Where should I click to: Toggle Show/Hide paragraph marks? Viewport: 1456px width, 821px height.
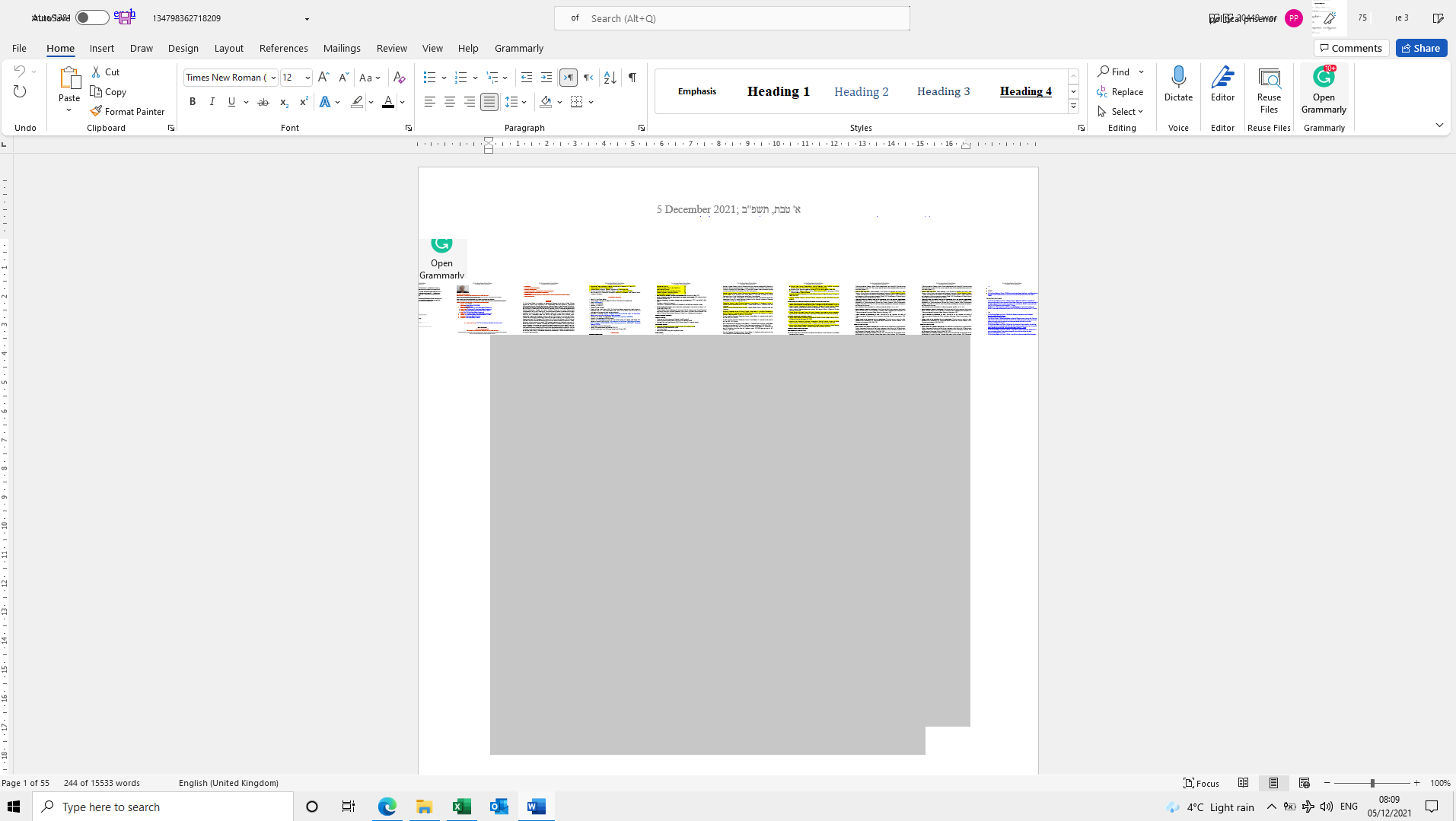coord(632,77)
